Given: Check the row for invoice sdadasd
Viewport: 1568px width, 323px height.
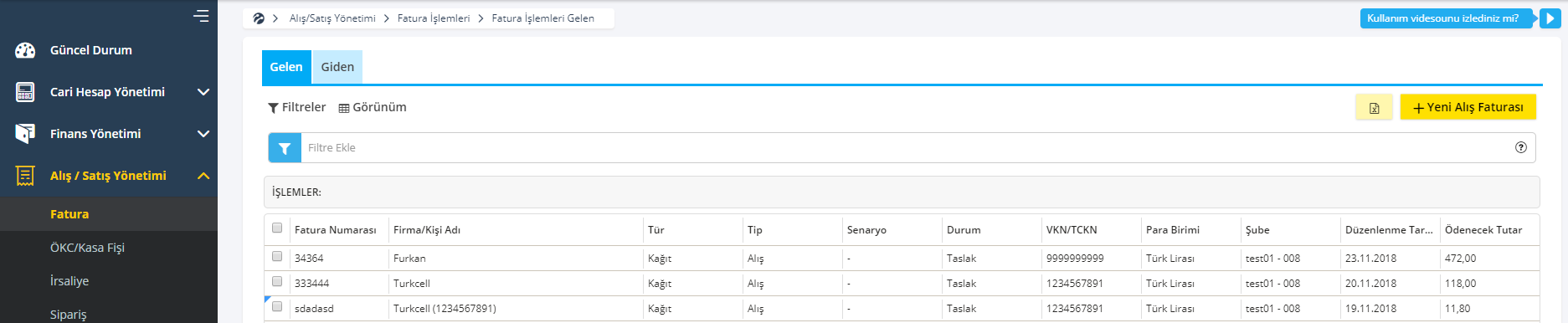Looking at the screenshot, I should tap(277, 307).
